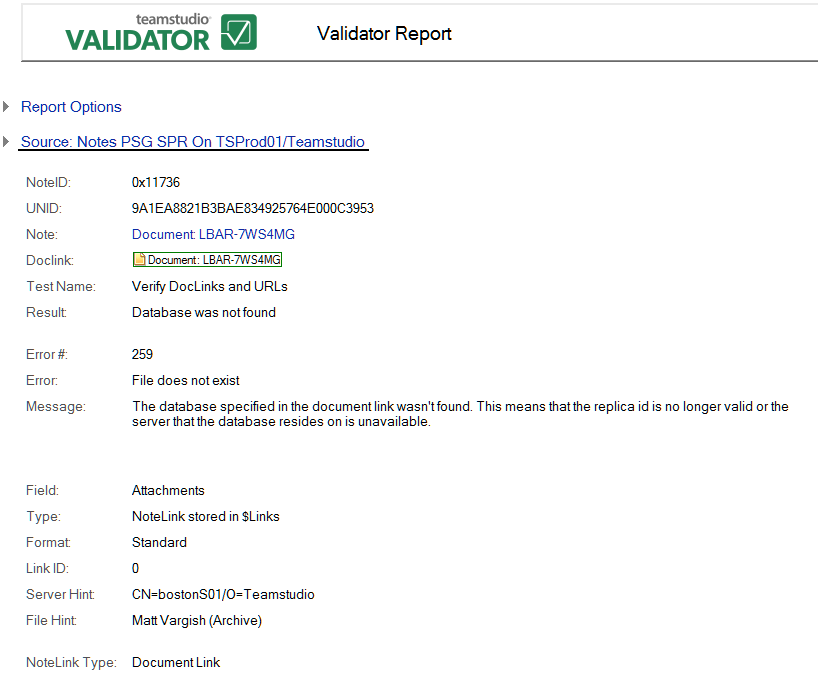Click the Note: field label
Screen dimensions: 818x677
[42, 234]
